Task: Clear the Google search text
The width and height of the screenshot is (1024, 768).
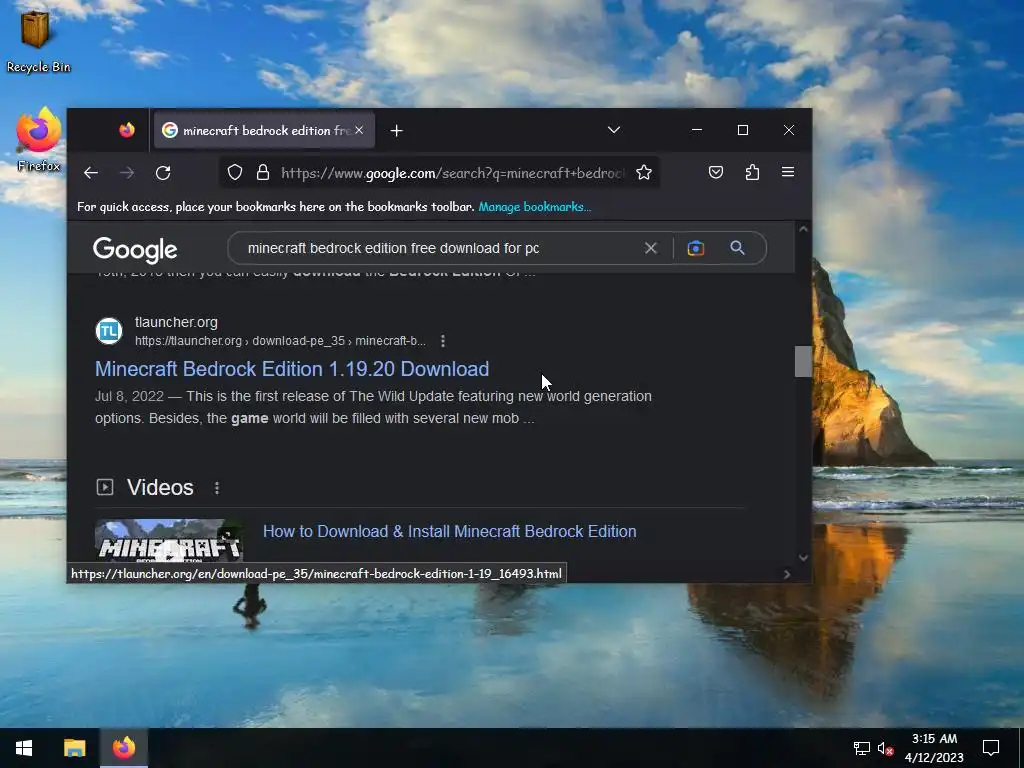Action: coord(650,248)
